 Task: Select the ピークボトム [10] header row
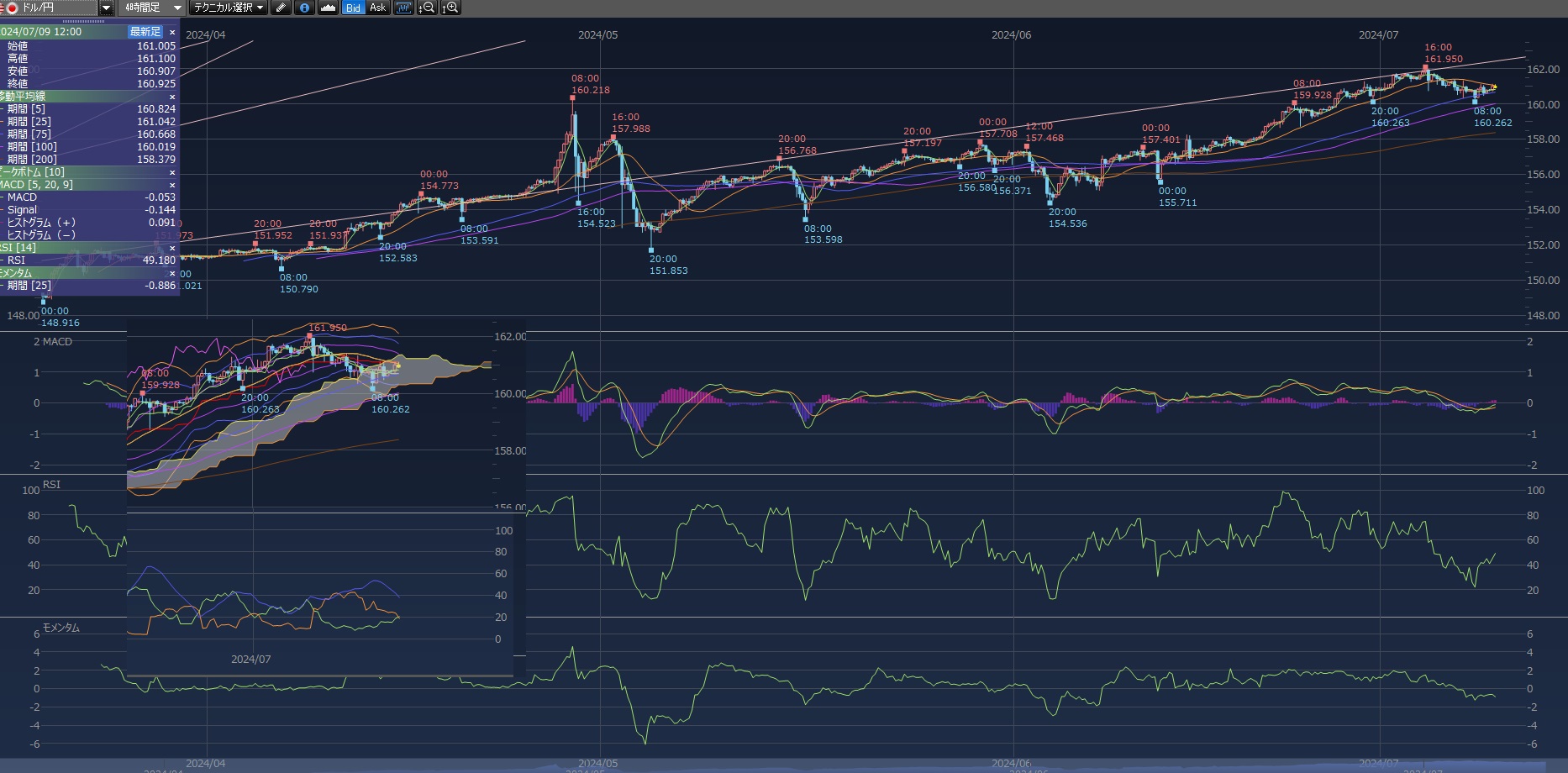(x=50, y=172)
